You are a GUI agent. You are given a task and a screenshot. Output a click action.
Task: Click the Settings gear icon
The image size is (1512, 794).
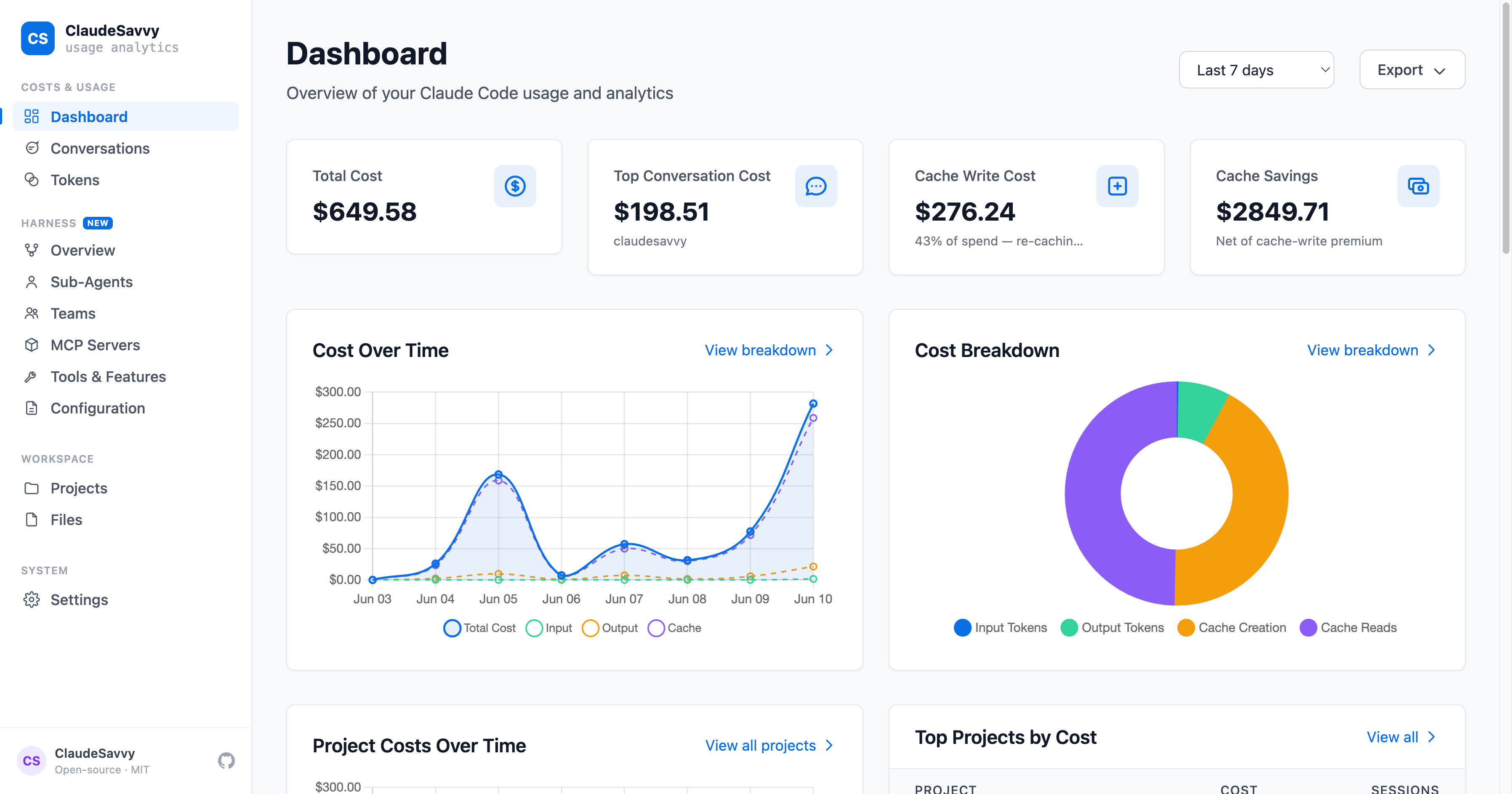[x=32, y=599]
